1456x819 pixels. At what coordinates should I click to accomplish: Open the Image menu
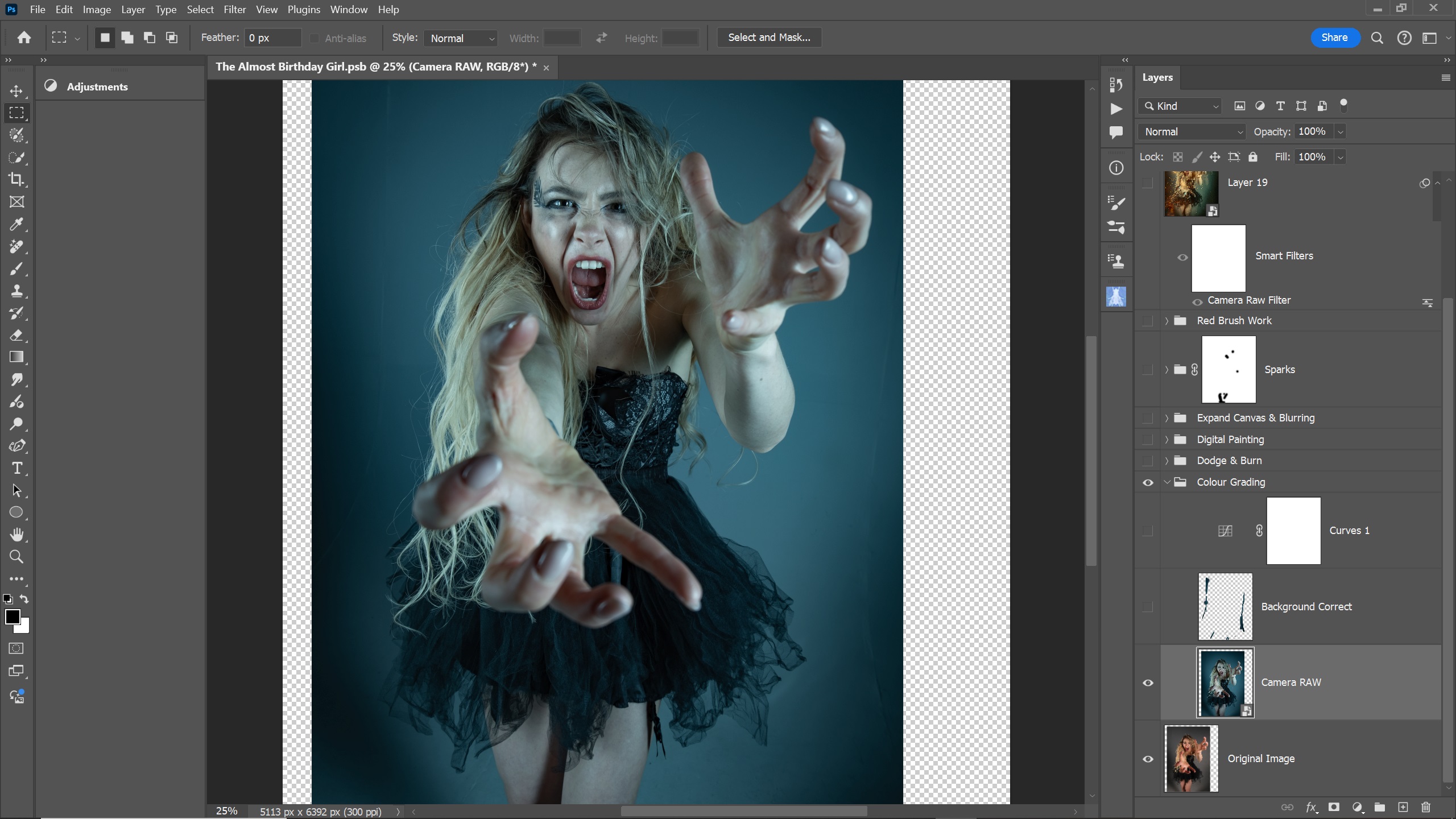96,10
